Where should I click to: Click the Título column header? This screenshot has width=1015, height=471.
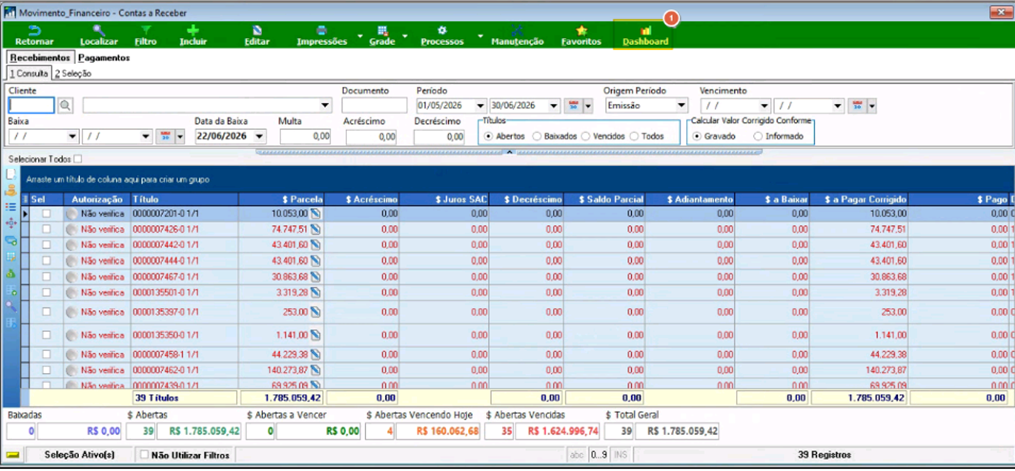[184, 199]
